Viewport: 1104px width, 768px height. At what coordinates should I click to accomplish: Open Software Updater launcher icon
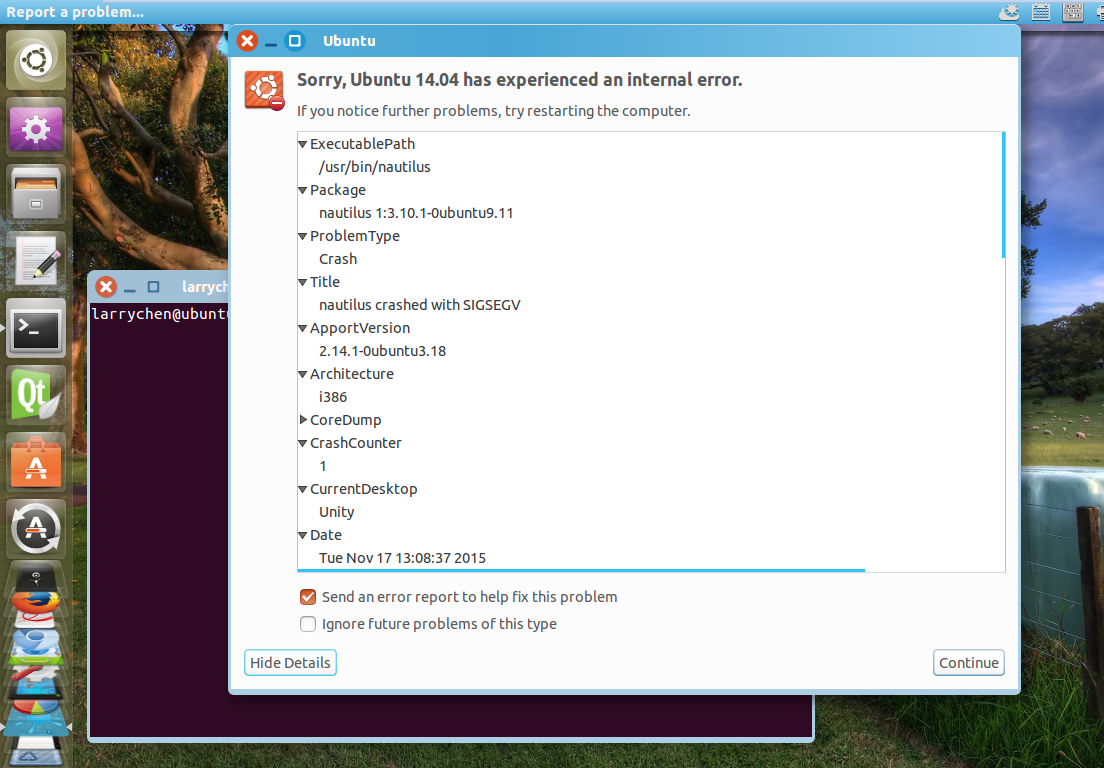36,529
